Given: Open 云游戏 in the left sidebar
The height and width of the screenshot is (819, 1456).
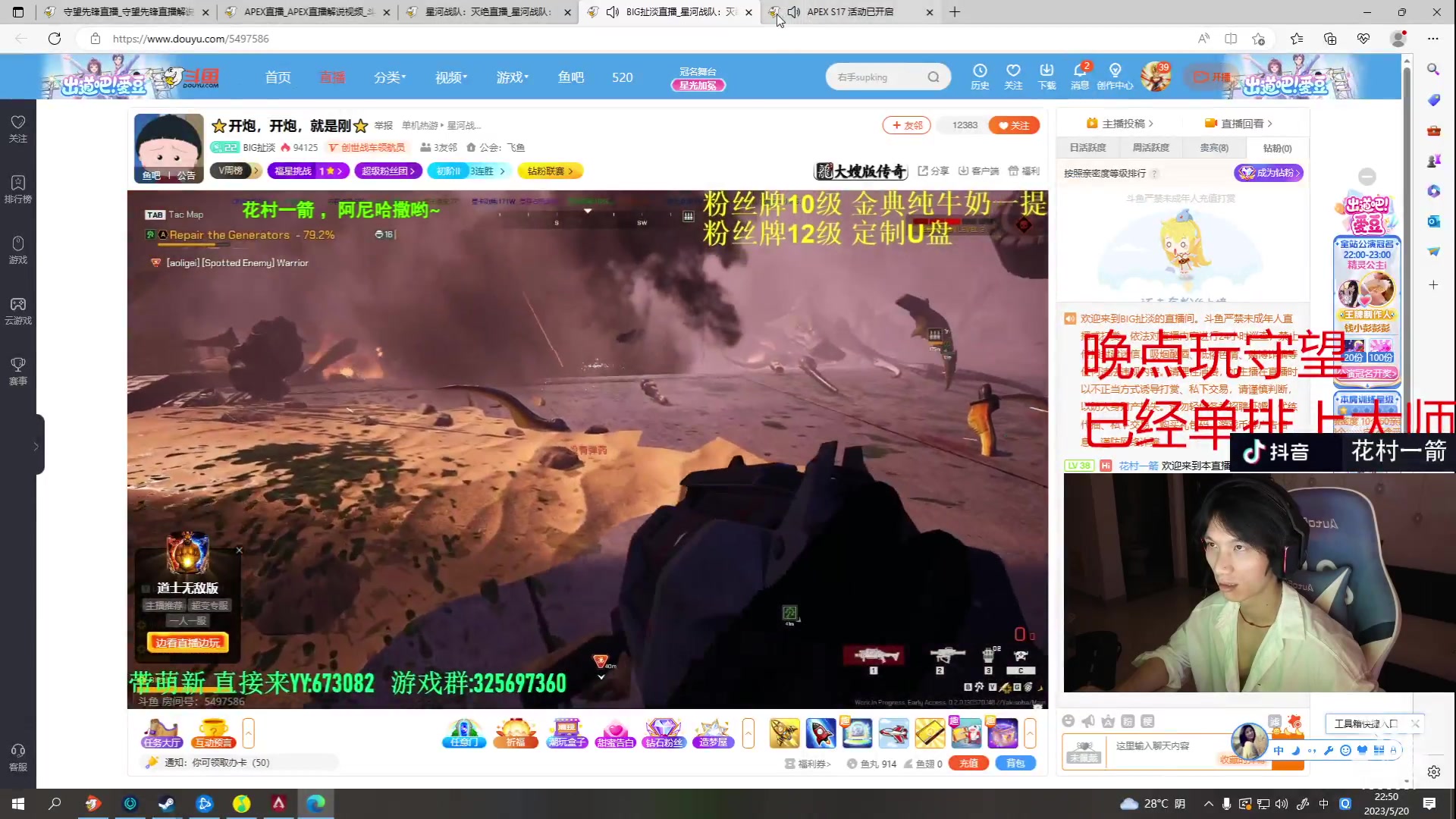Looking at the screenshot, I should coord(18,311).
